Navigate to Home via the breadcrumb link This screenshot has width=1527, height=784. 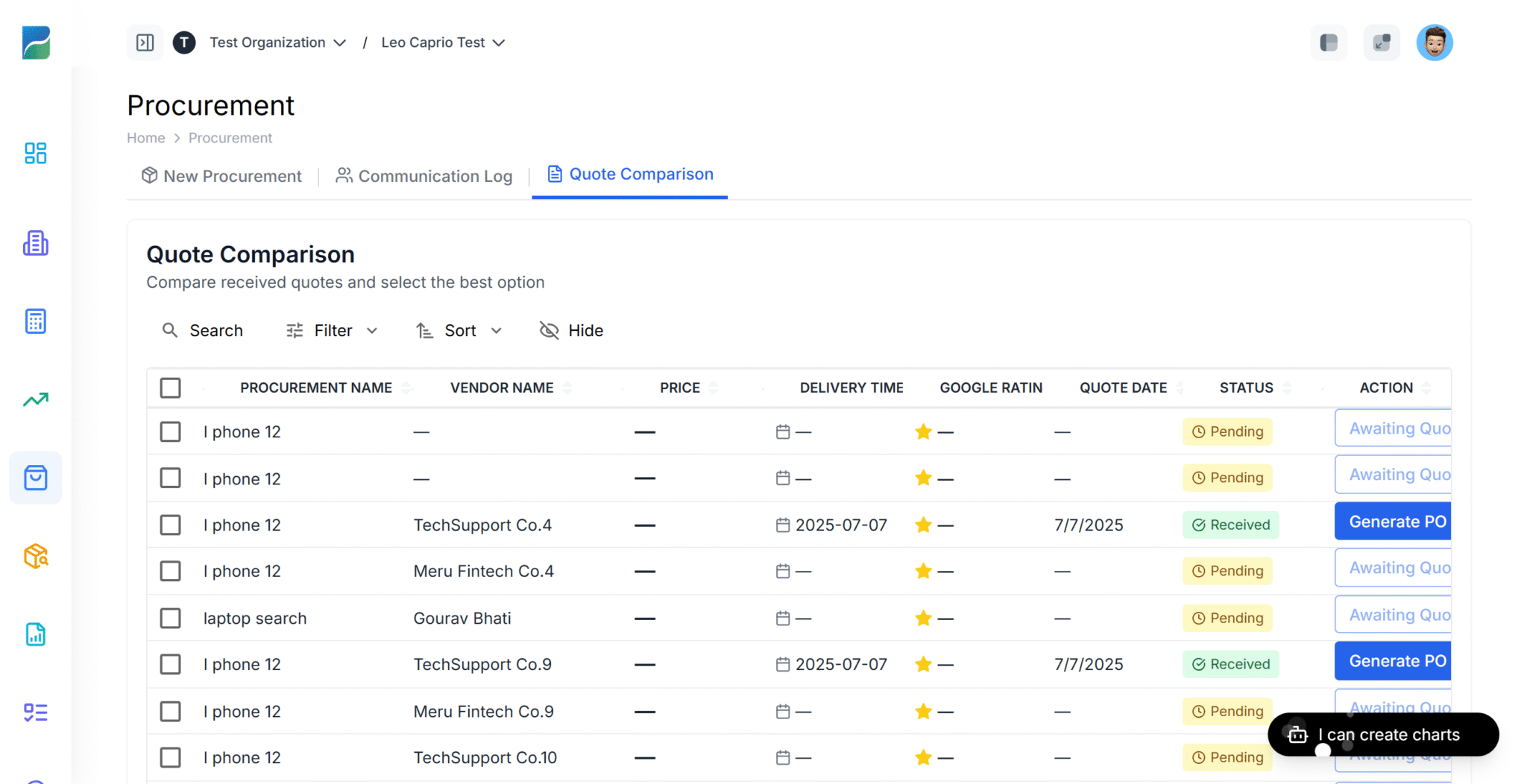(145, 138)
